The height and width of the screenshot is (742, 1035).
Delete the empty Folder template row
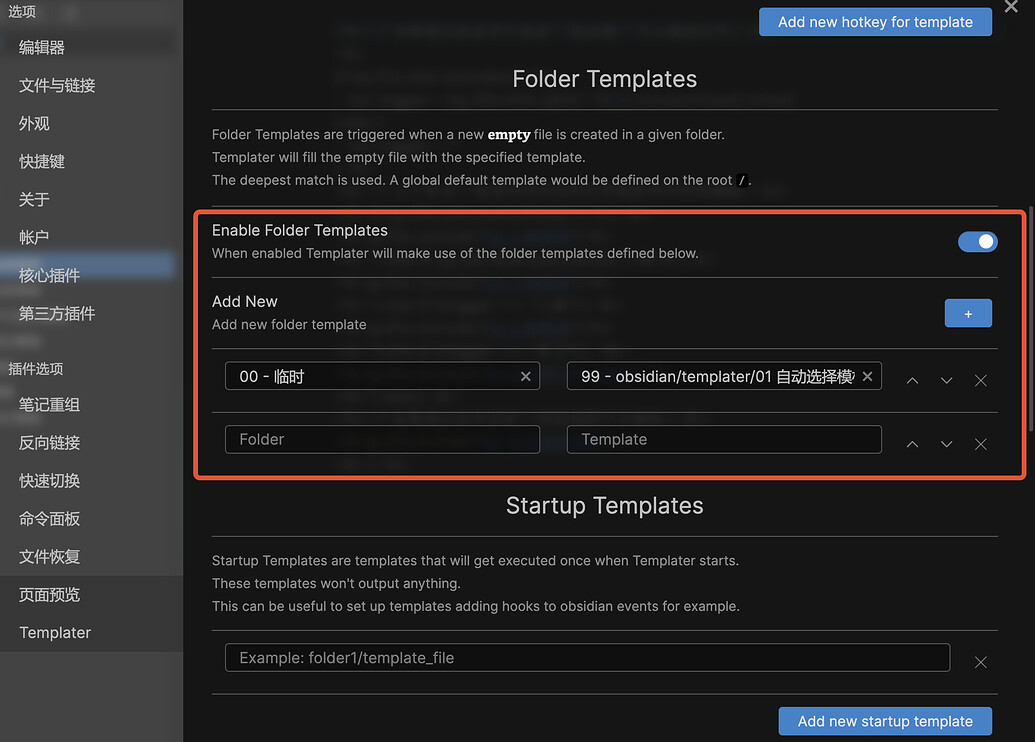point(981,444)
